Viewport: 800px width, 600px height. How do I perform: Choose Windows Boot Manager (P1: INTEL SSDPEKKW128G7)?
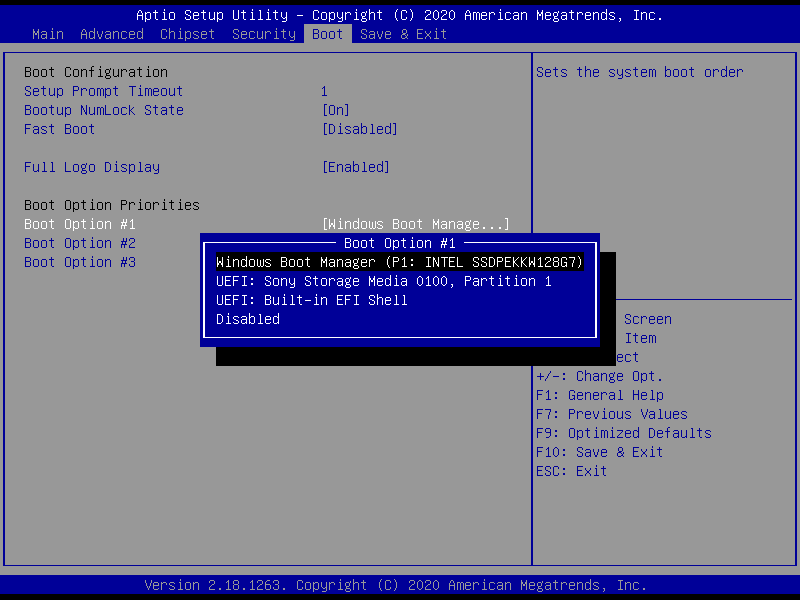click(x=399, y=262)
